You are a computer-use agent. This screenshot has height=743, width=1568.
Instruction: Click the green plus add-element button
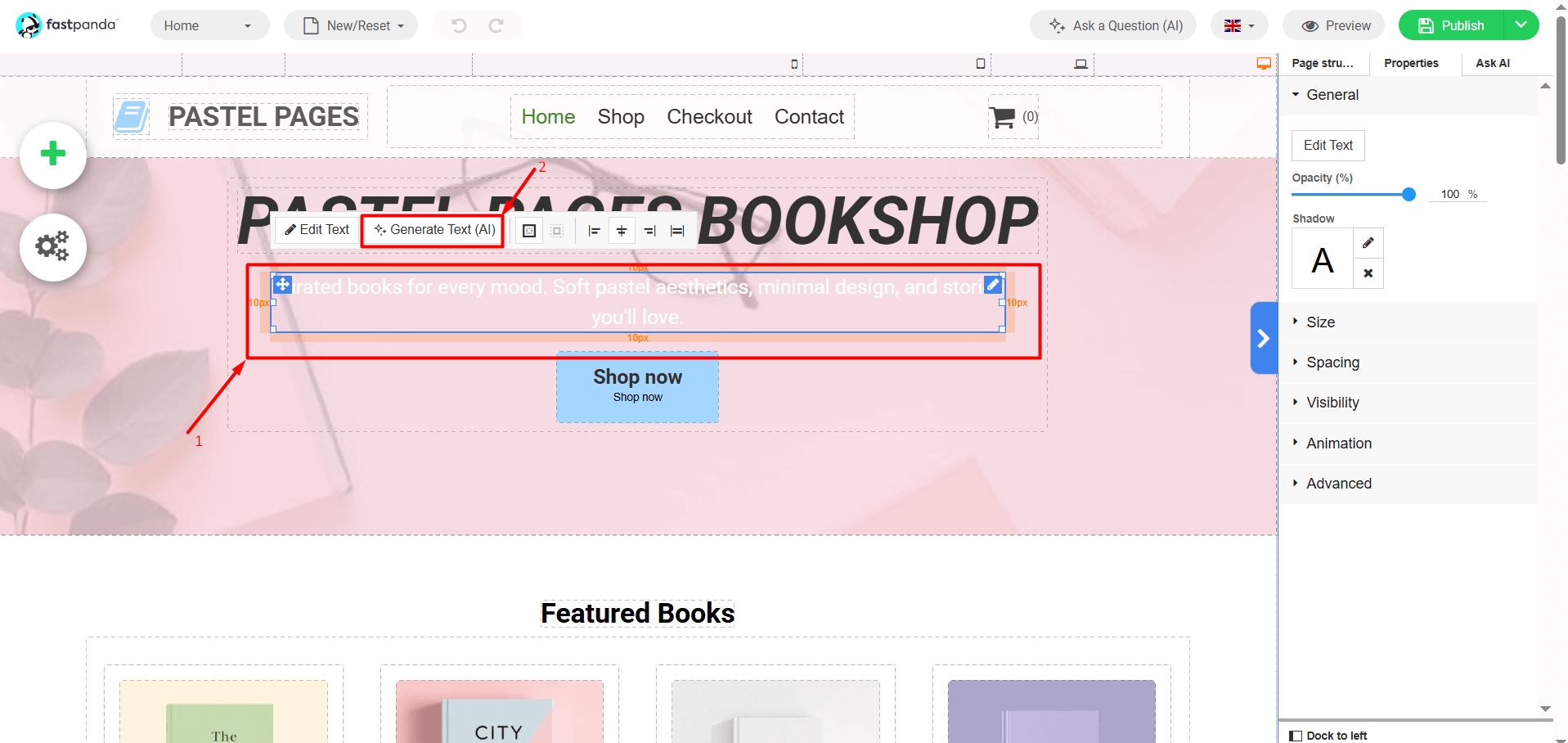click(x=53, y=154)
